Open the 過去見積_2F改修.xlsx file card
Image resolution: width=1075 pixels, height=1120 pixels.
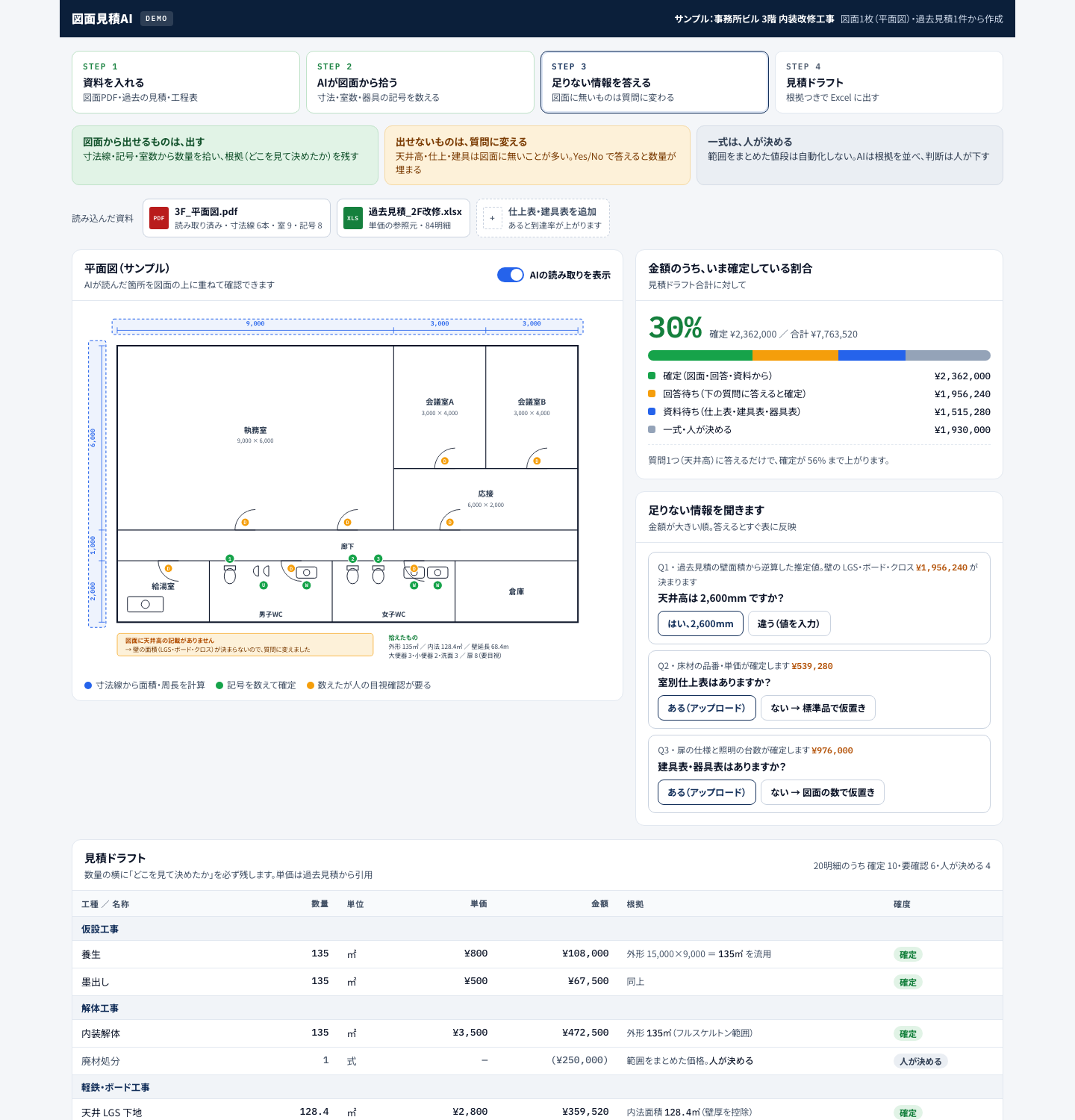(x=403, y=218)
